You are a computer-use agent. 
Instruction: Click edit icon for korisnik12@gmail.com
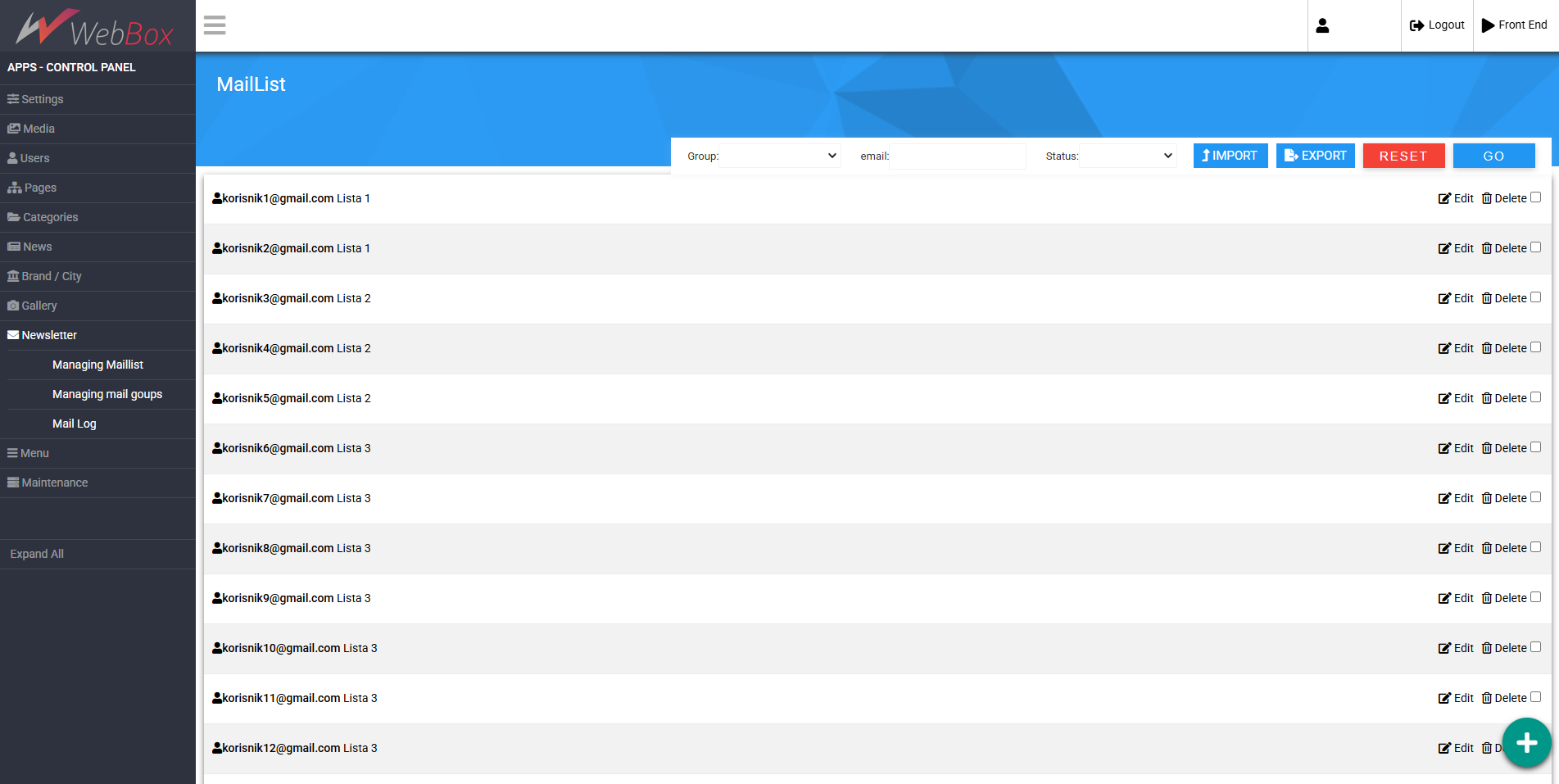pyautogui.click(x=1444, y=749)
